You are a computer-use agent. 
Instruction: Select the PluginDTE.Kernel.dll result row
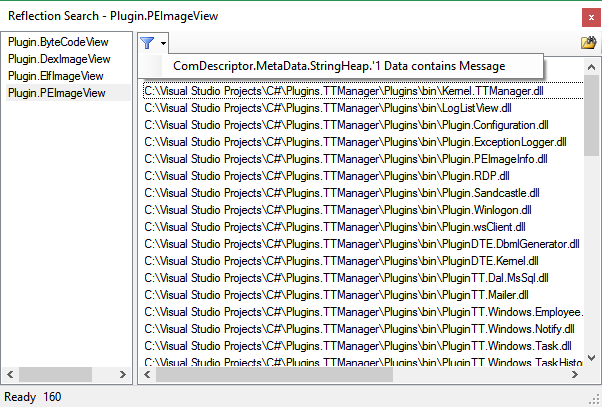point(363,261)
